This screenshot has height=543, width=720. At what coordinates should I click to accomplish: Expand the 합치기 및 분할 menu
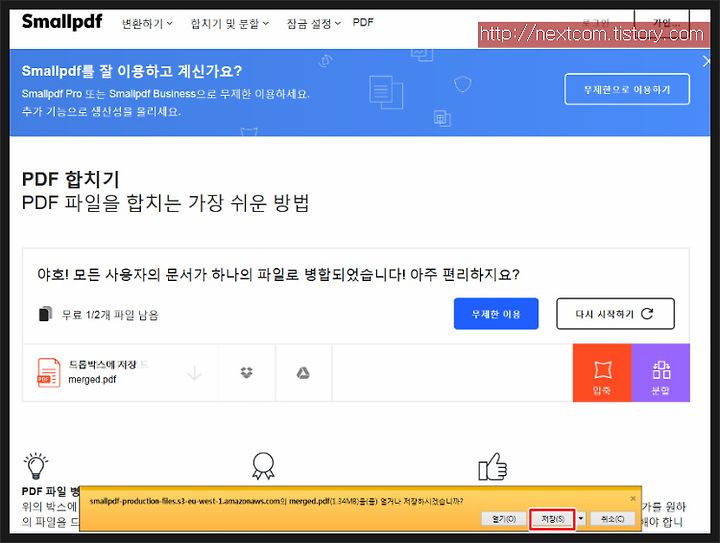230,23
